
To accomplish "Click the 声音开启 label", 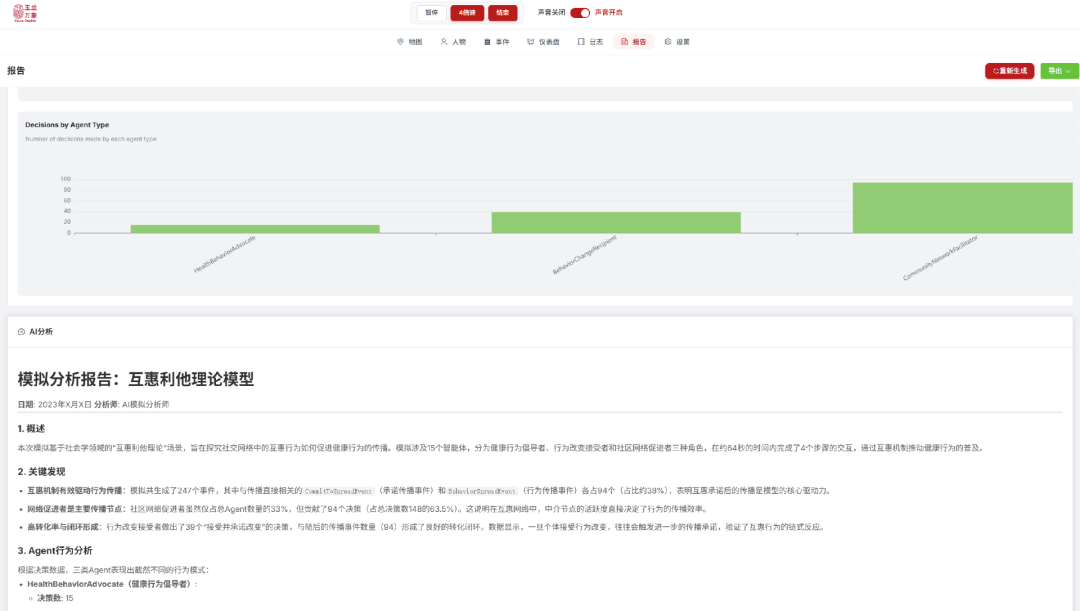I will pyautogui.click(x=608, y=13).
